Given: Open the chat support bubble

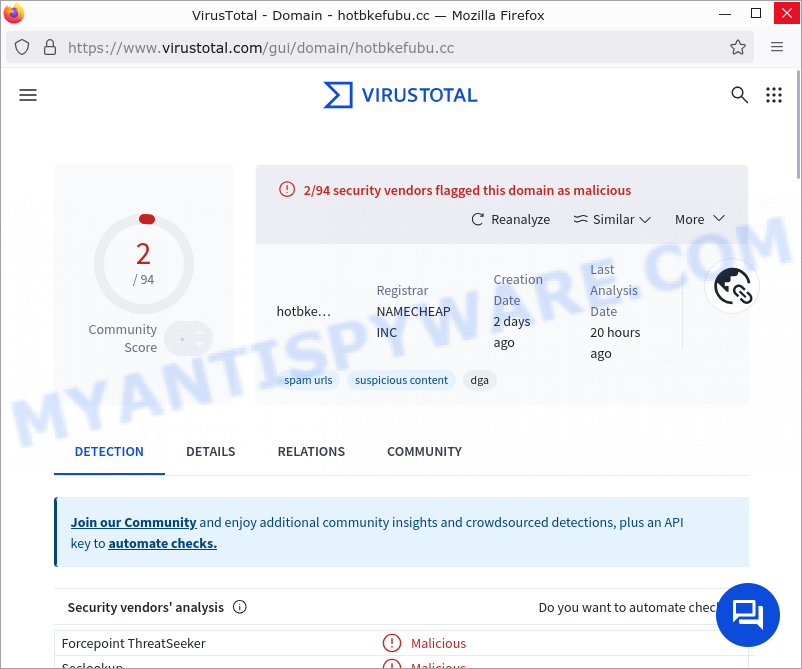Looking at the screenshot, I should click(747, 614).
